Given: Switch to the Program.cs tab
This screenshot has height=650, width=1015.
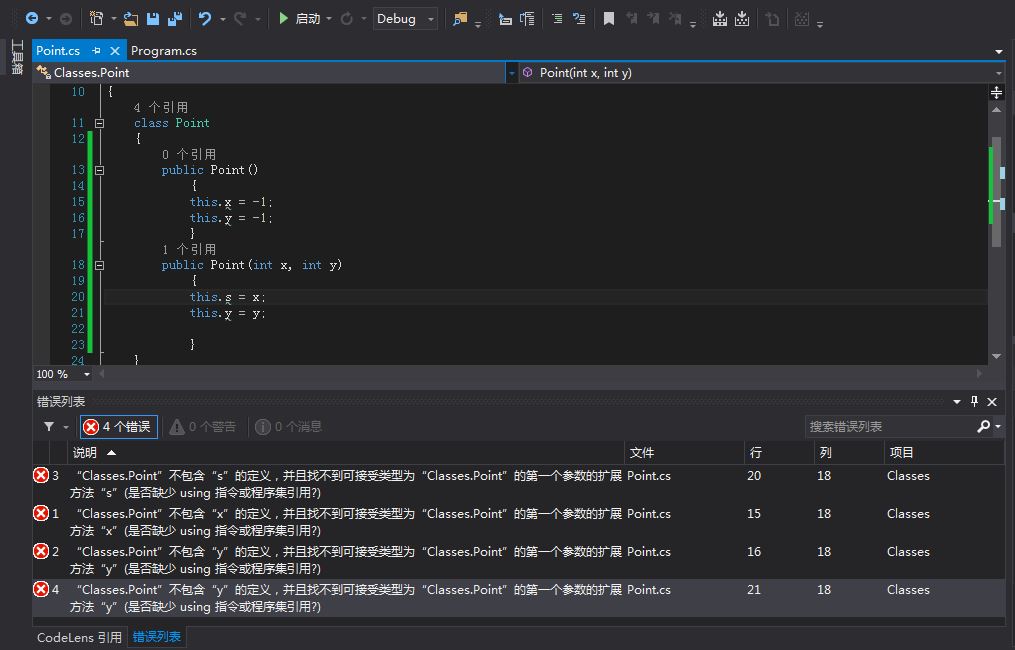Looking at the screenshot, I should 164,50.
